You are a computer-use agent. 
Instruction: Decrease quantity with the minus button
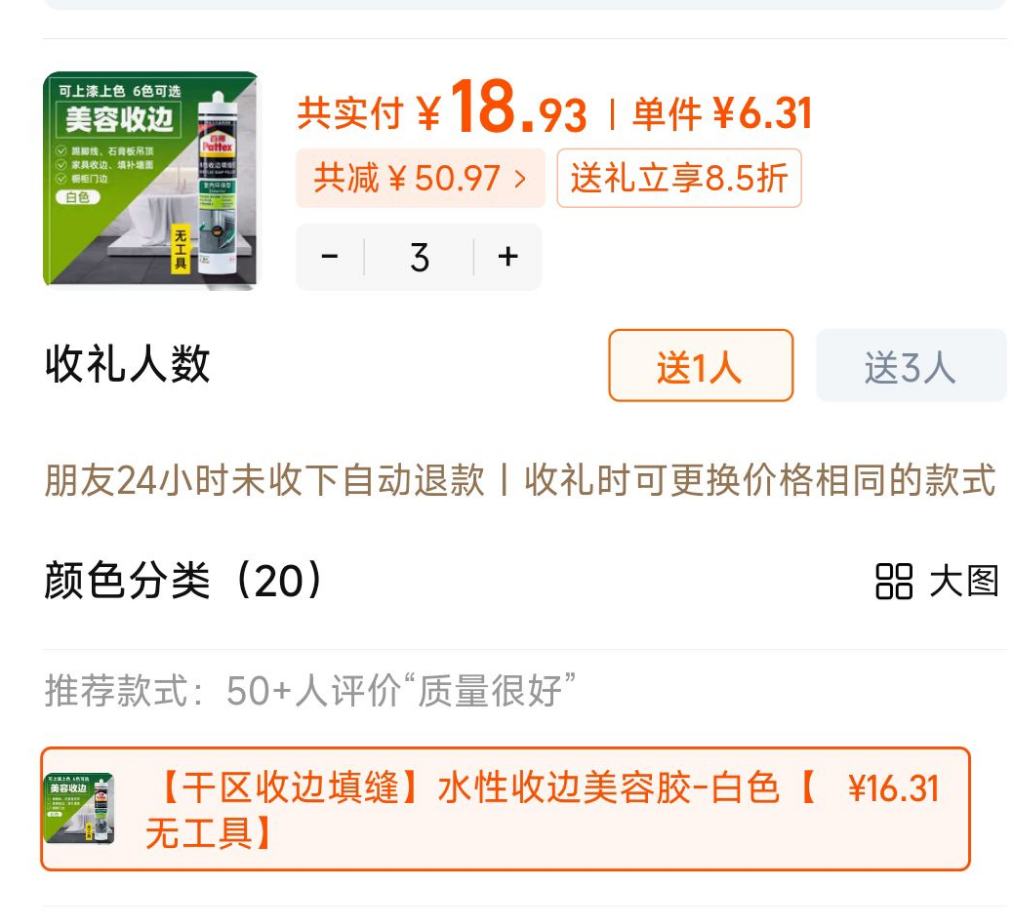(x=330, y=256)
